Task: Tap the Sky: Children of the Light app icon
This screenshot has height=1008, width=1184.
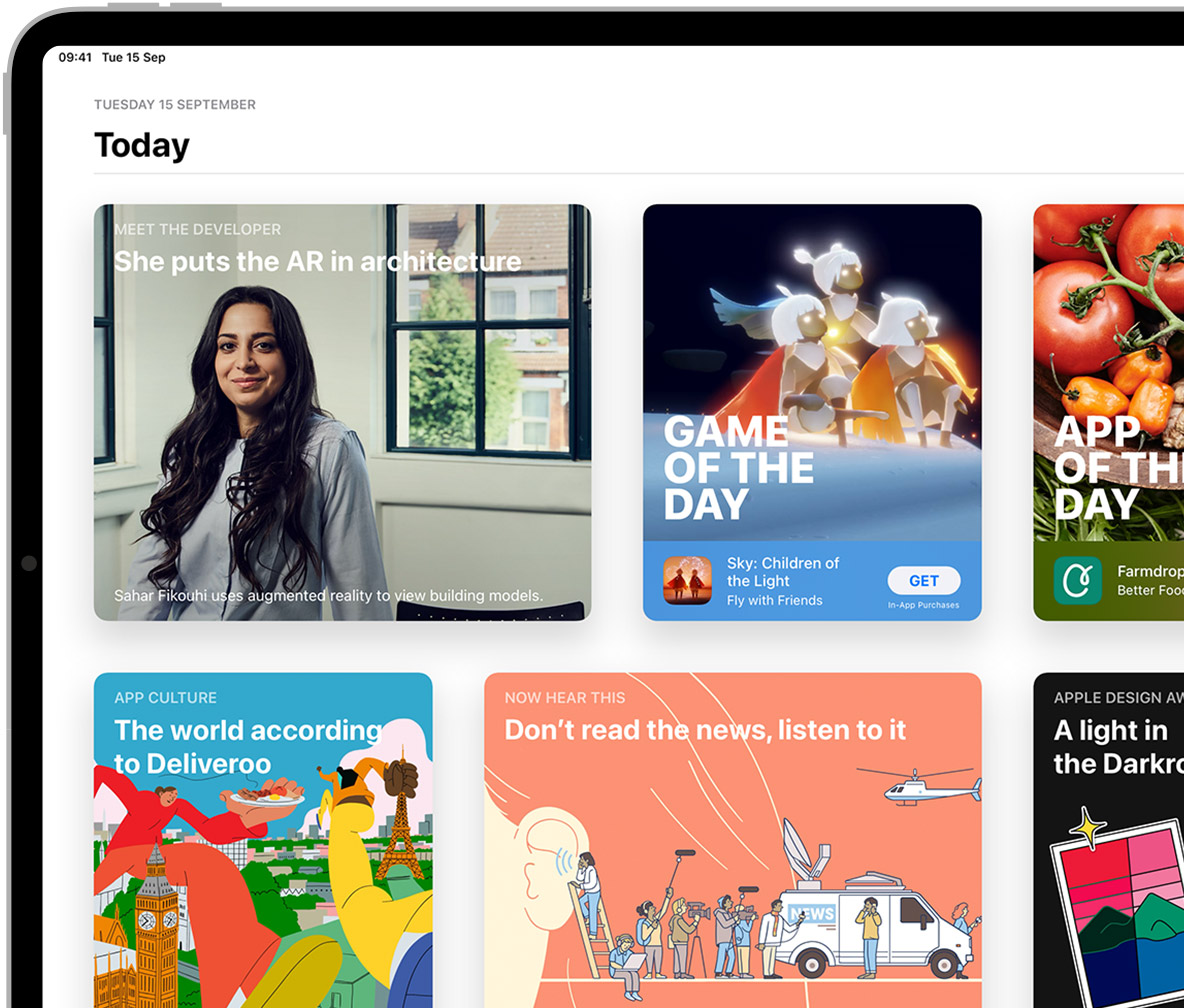Action: [687, 581]
